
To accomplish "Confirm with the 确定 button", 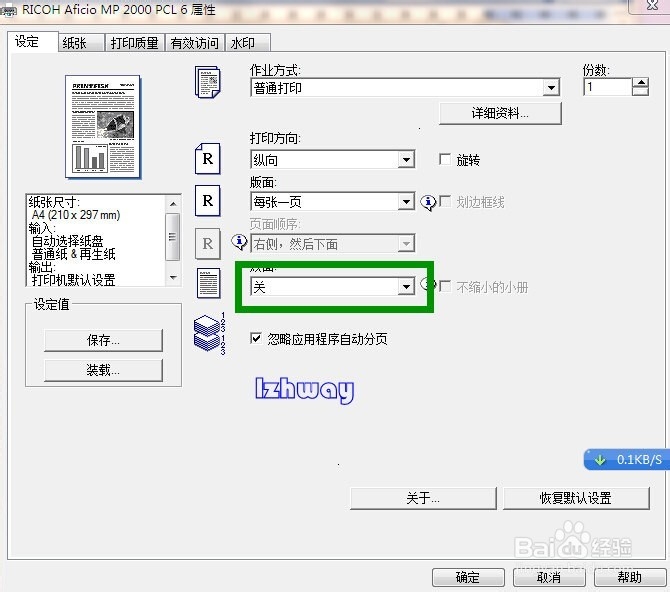I will pyautogui.click(x=468, y=577).
